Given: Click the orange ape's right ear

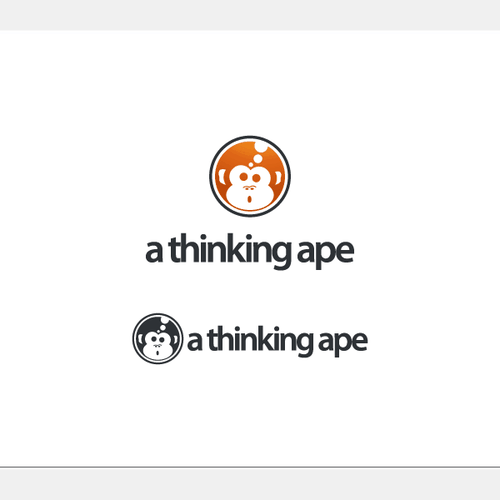Looking at the screenshot, I should (x=277, y=179).
